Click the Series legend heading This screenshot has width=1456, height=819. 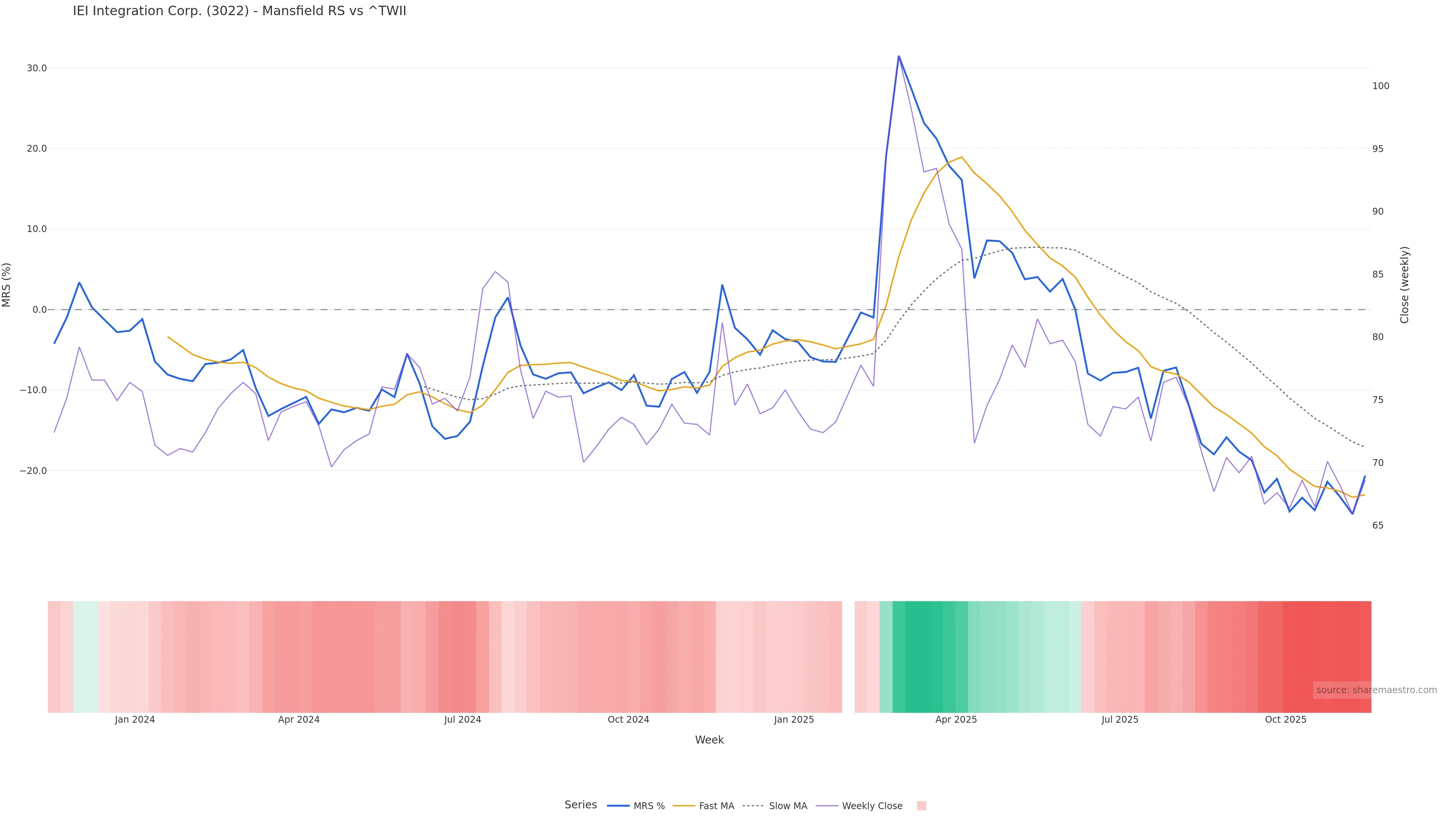581,805
